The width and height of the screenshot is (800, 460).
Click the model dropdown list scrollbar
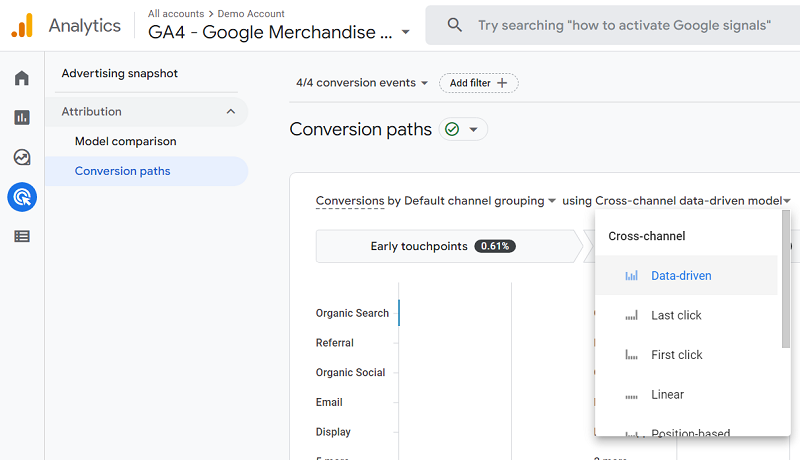click(786, 279)
